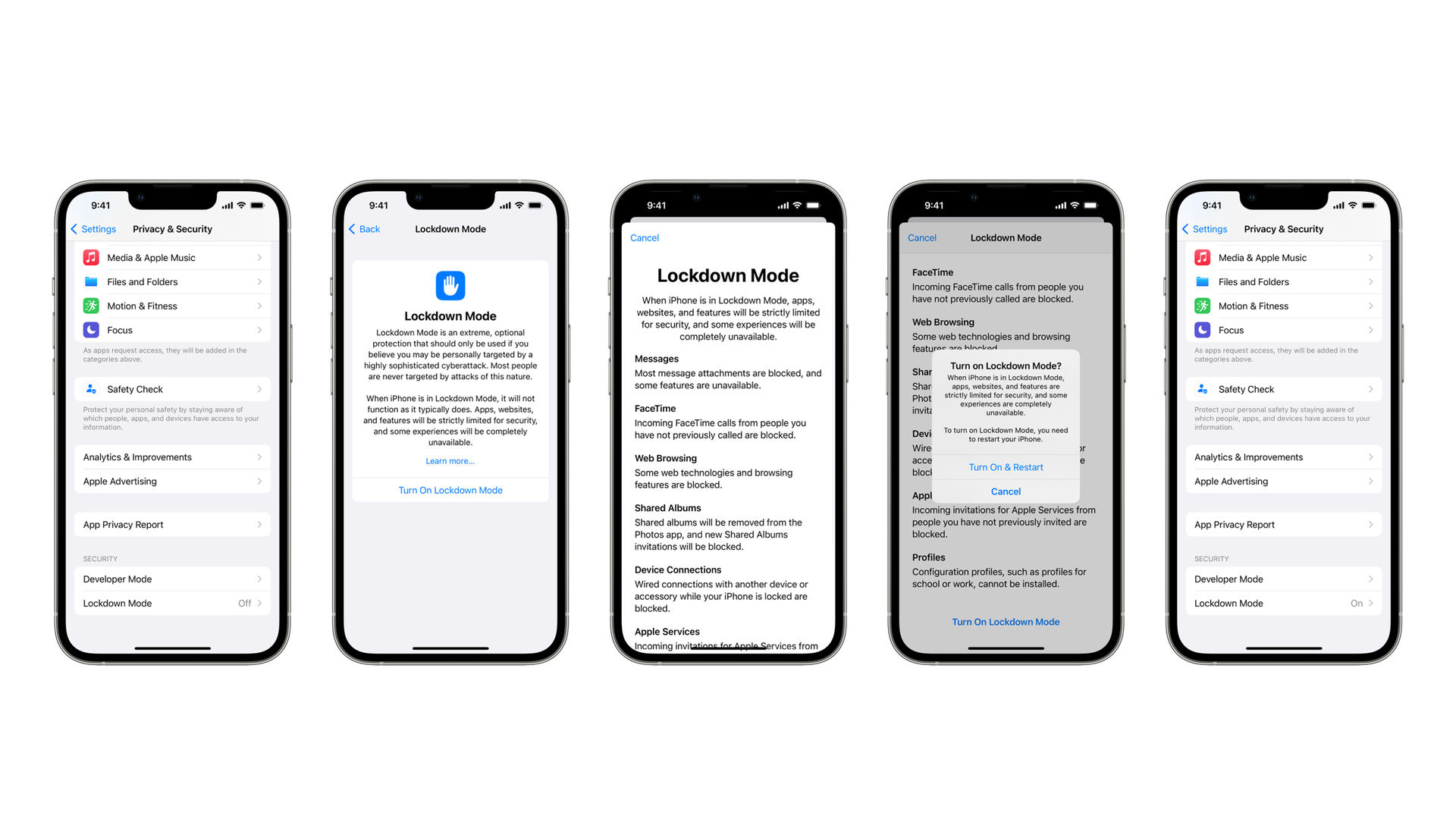This screenshot has width=1456, height=819.
Task: Click the Files and Folders icon
Action: click(91, 281)
